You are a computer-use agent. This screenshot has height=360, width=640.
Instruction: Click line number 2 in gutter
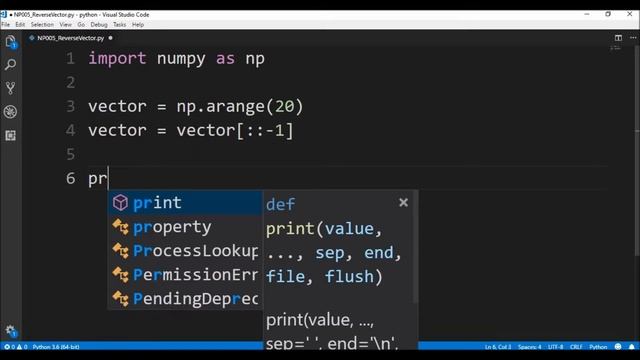click(71, 82)
